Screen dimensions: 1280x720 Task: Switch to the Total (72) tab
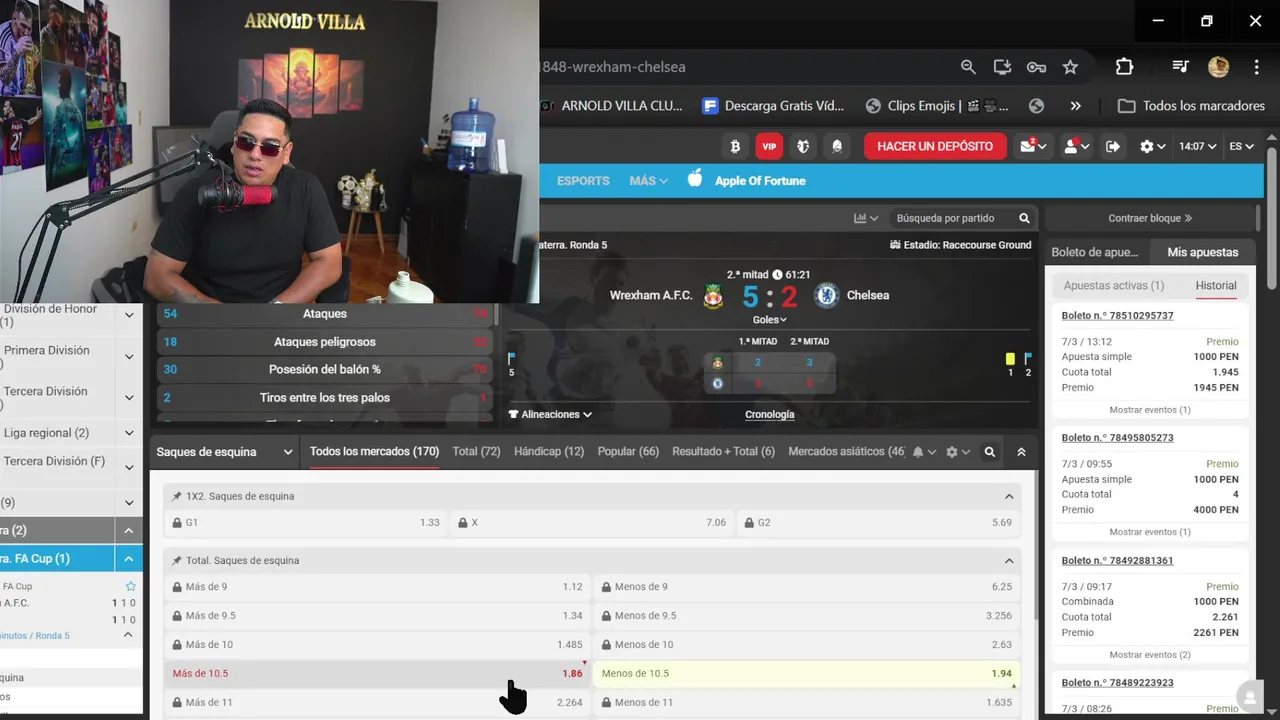click(x=476, y=452)
